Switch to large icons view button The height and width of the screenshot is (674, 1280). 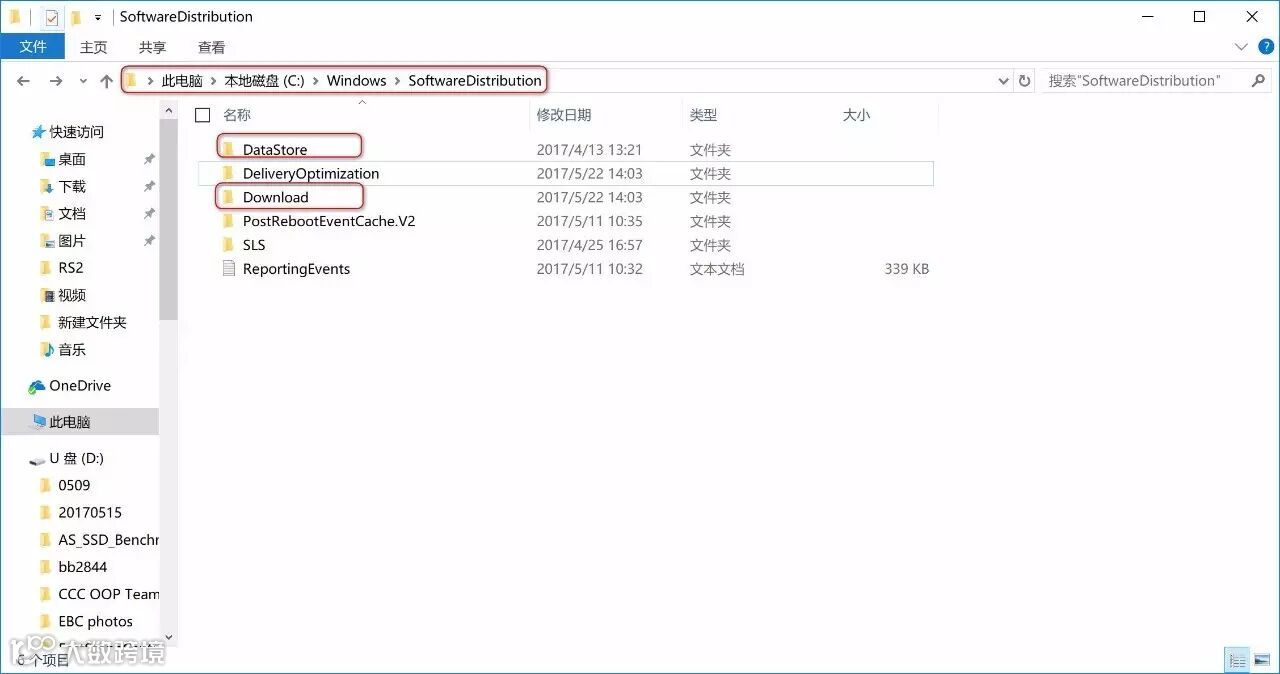[x=1261, y=660]
